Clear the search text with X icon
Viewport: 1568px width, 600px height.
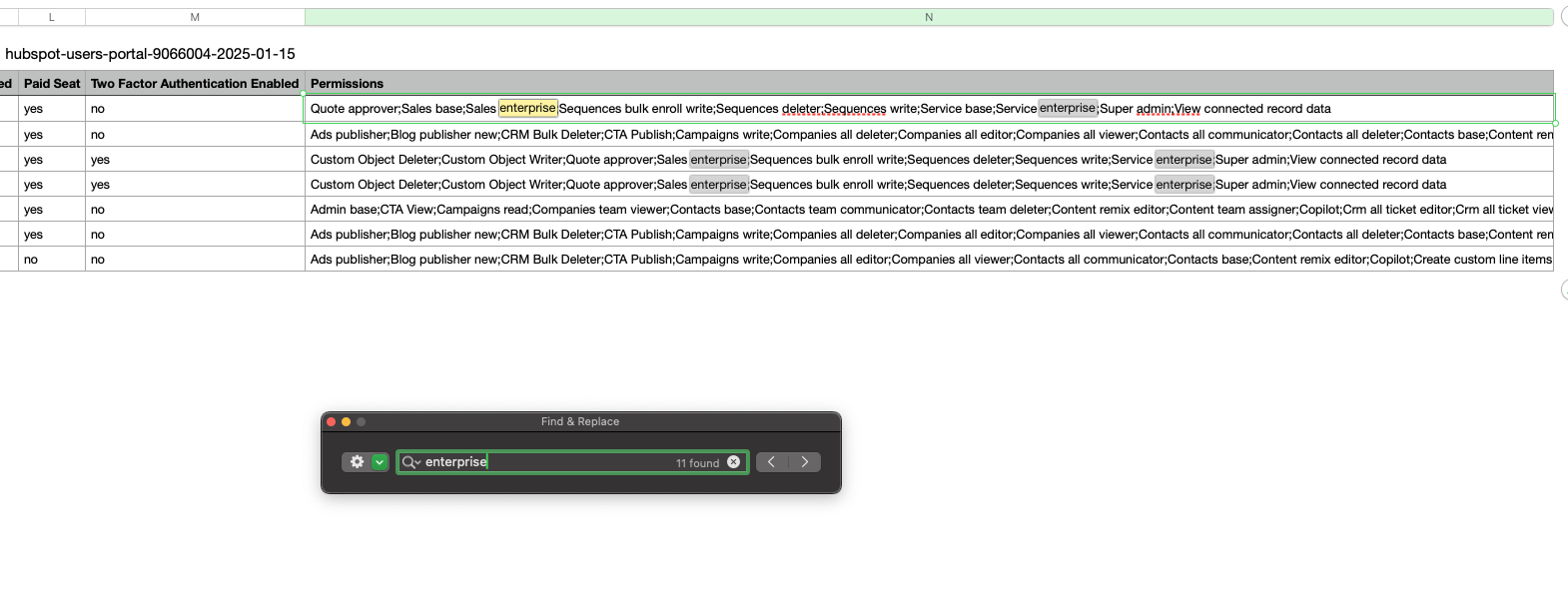point(734,462)
